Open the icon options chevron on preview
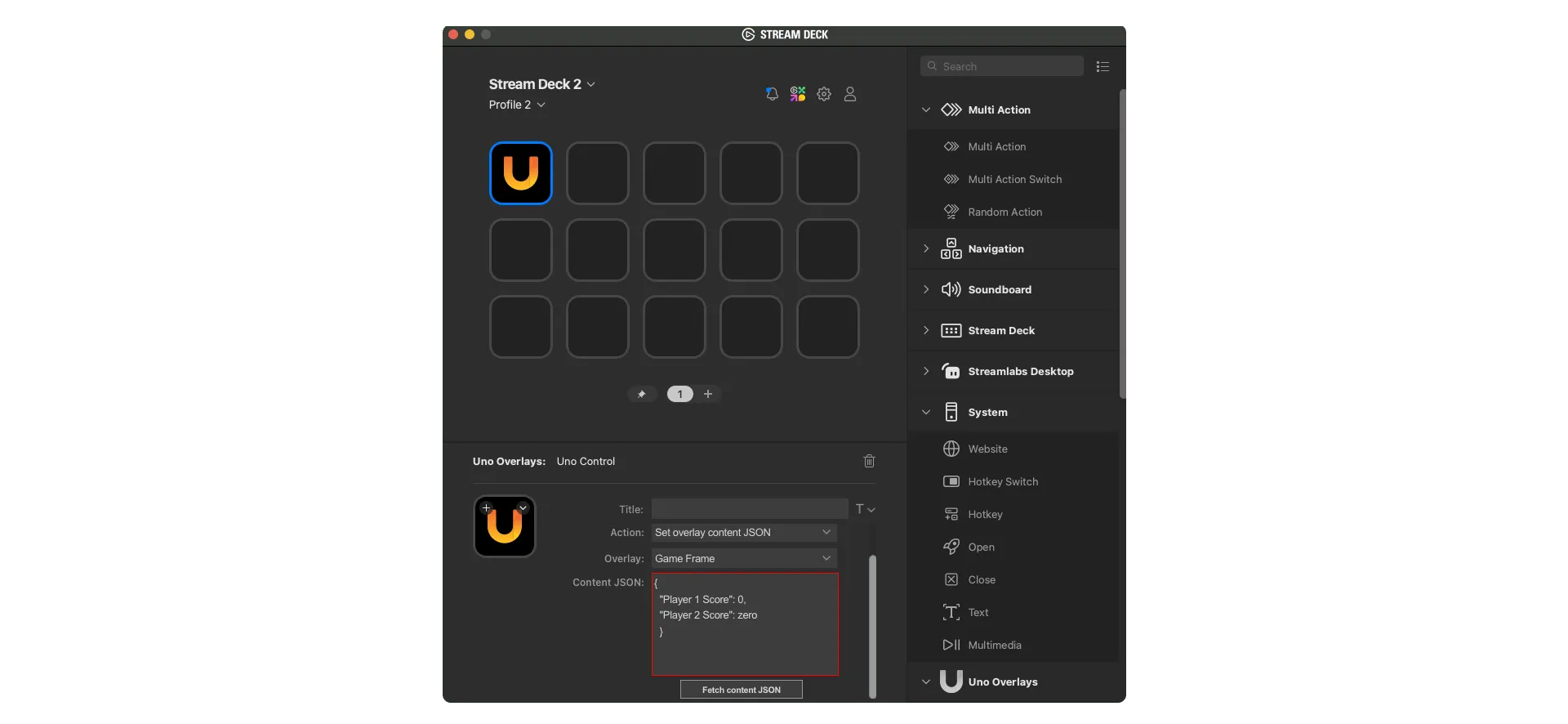 [x=523, y=507]
